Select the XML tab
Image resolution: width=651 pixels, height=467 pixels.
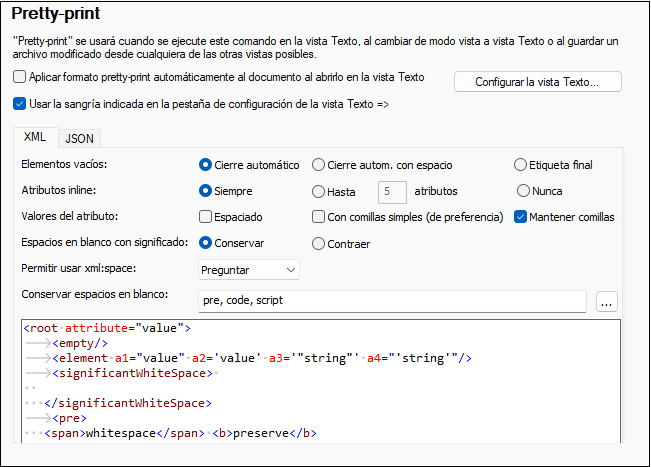[34, 137]
